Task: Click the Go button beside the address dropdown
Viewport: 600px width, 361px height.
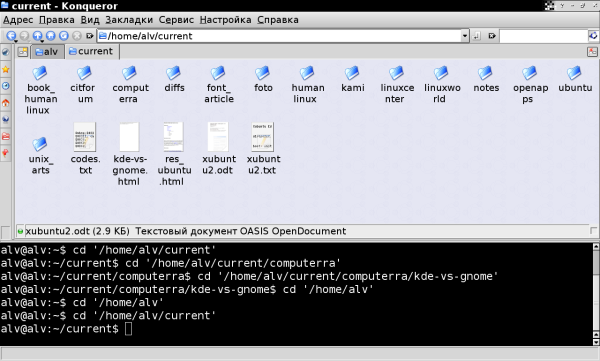Action: point(476,36)
